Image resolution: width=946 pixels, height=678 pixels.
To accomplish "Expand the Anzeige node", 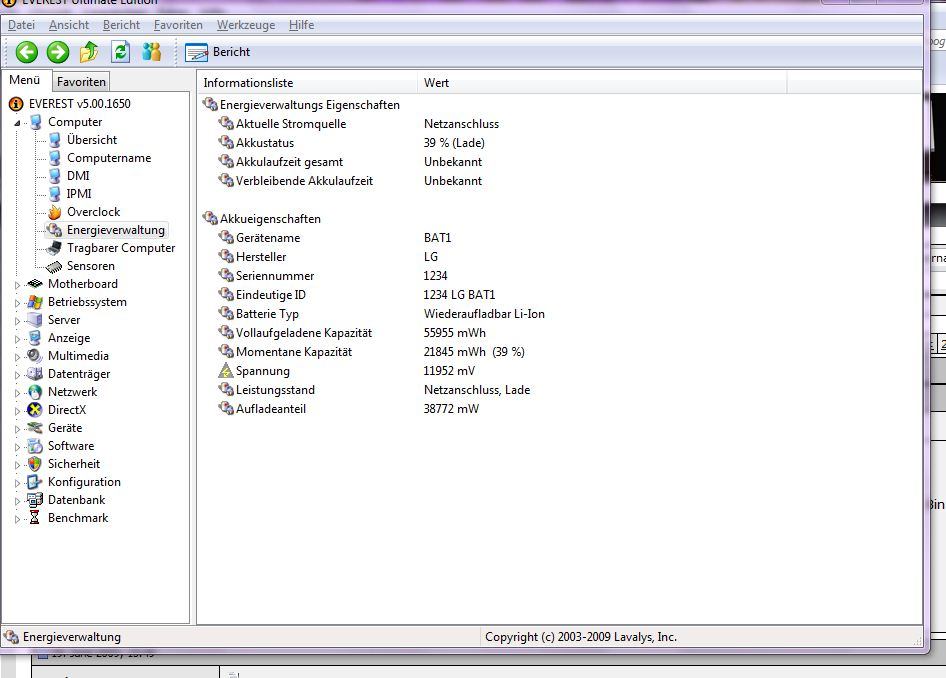I will coord(17,339).
